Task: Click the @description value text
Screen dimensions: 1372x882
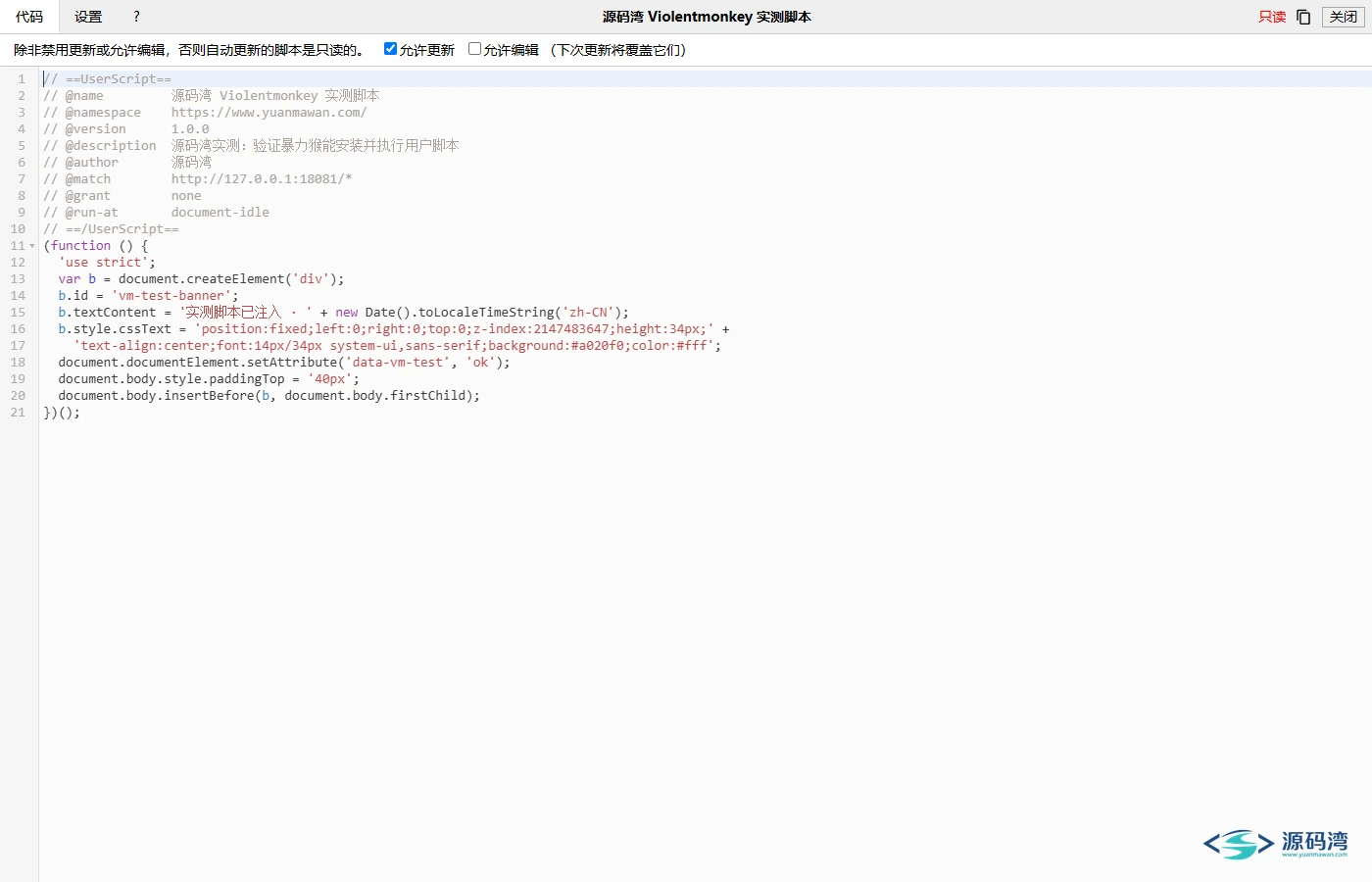Action: pyautogui.click(x=315, y=146)
